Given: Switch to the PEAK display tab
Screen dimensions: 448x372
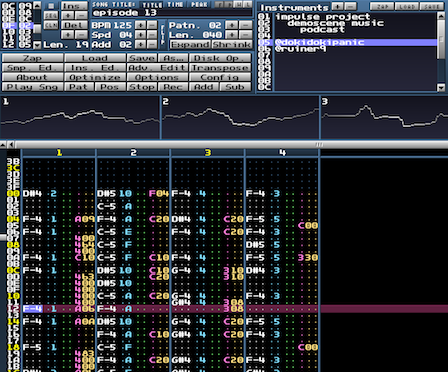Looking at the screenshot, I should click(199, 4).
